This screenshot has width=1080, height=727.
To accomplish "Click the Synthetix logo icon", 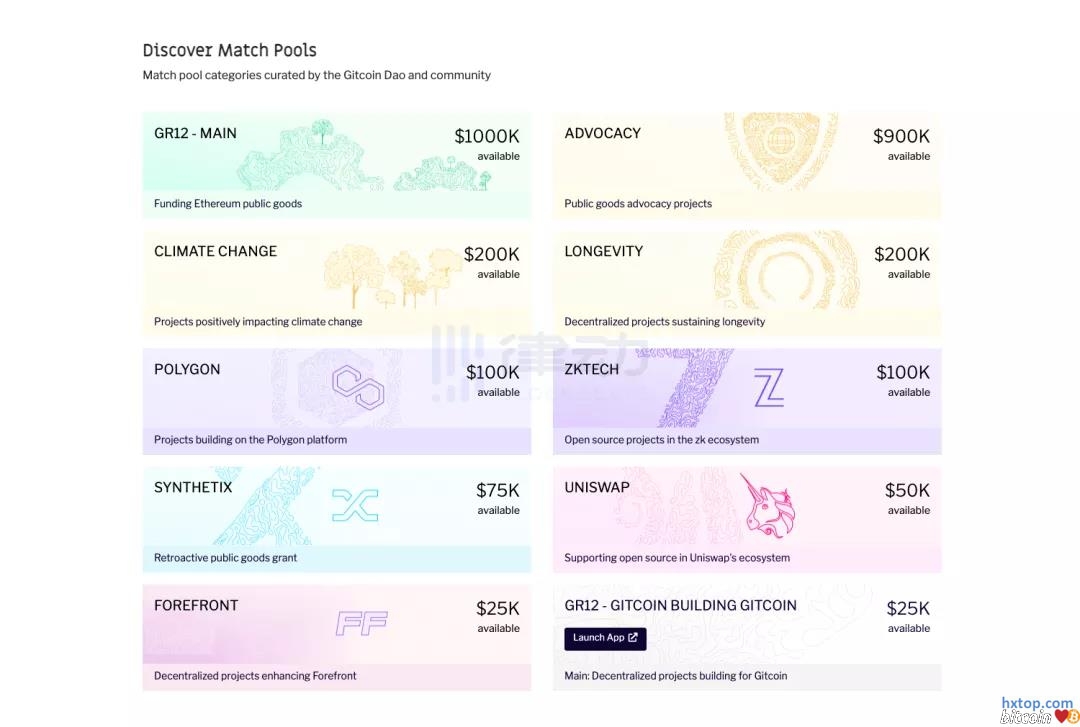I will [355, 505].
